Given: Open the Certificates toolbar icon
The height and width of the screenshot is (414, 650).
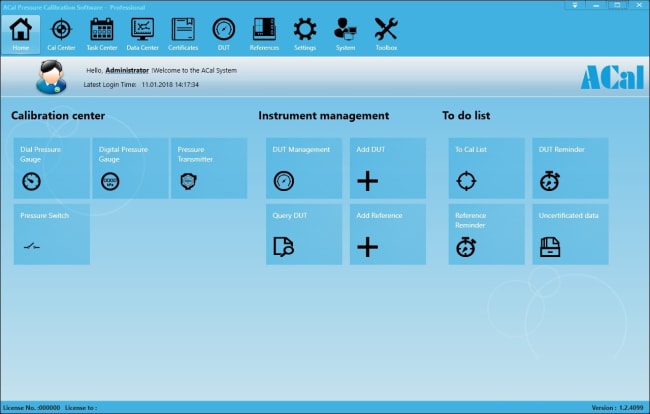Looking at the screenshot, I should [183, 34].
